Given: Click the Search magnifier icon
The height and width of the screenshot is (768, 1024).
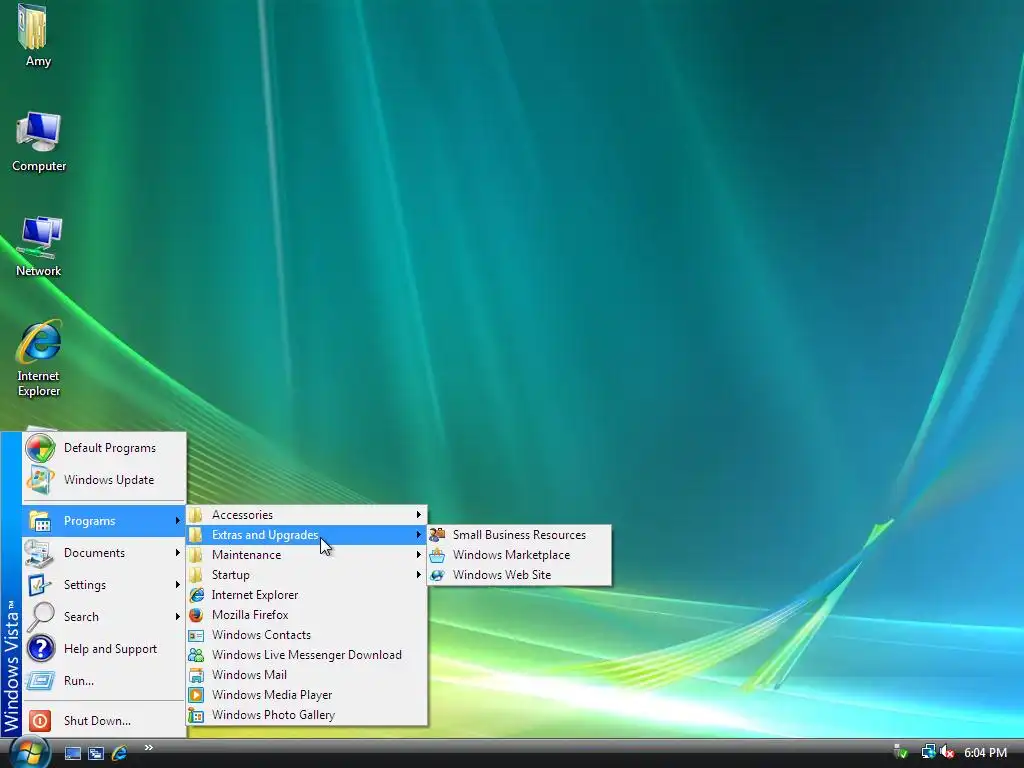Looking at the screenshot, I should pyautogui.click(x=40, y=617).
